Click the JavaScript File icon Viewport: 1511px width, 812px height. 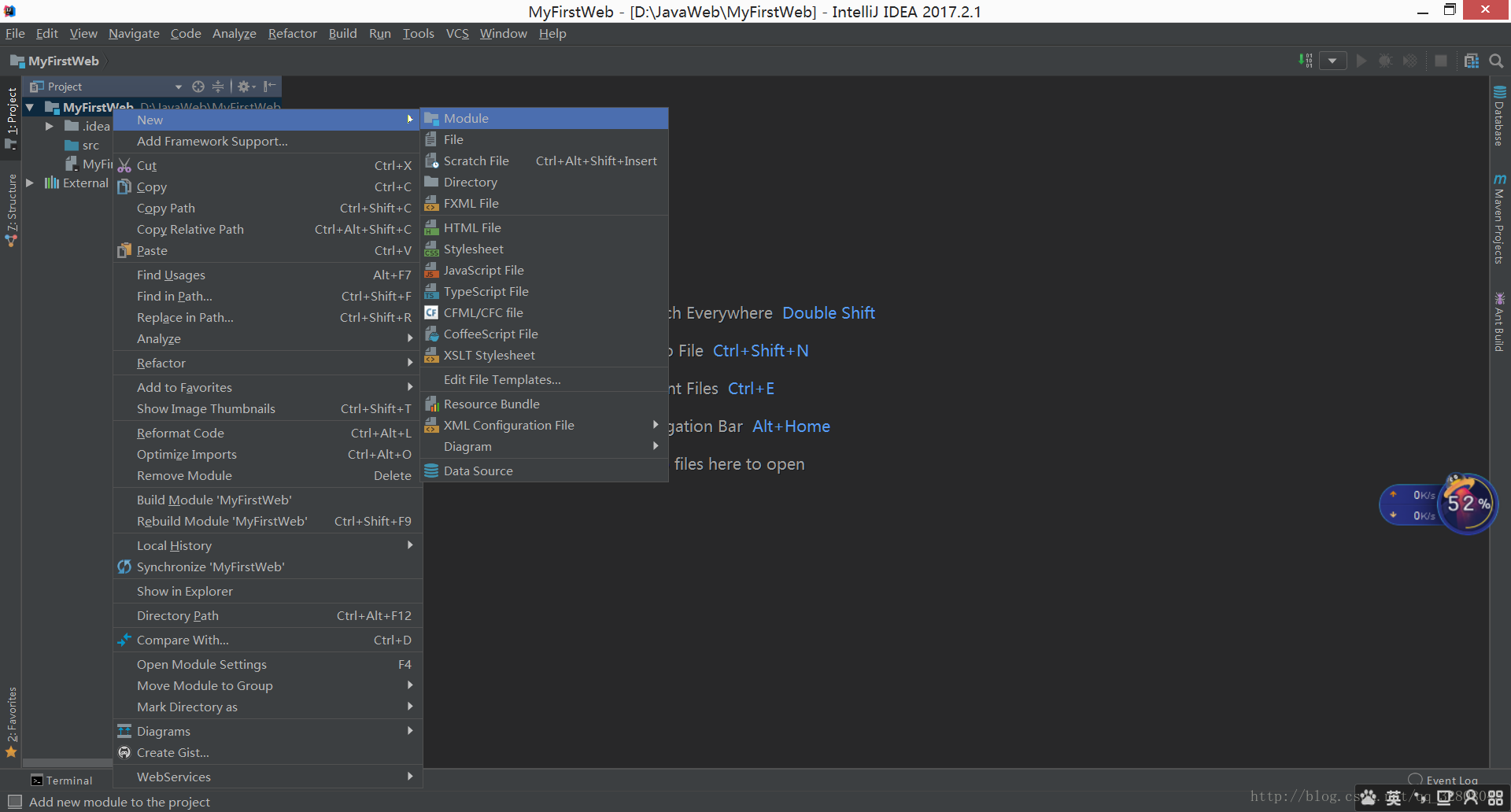pos(431,270)
